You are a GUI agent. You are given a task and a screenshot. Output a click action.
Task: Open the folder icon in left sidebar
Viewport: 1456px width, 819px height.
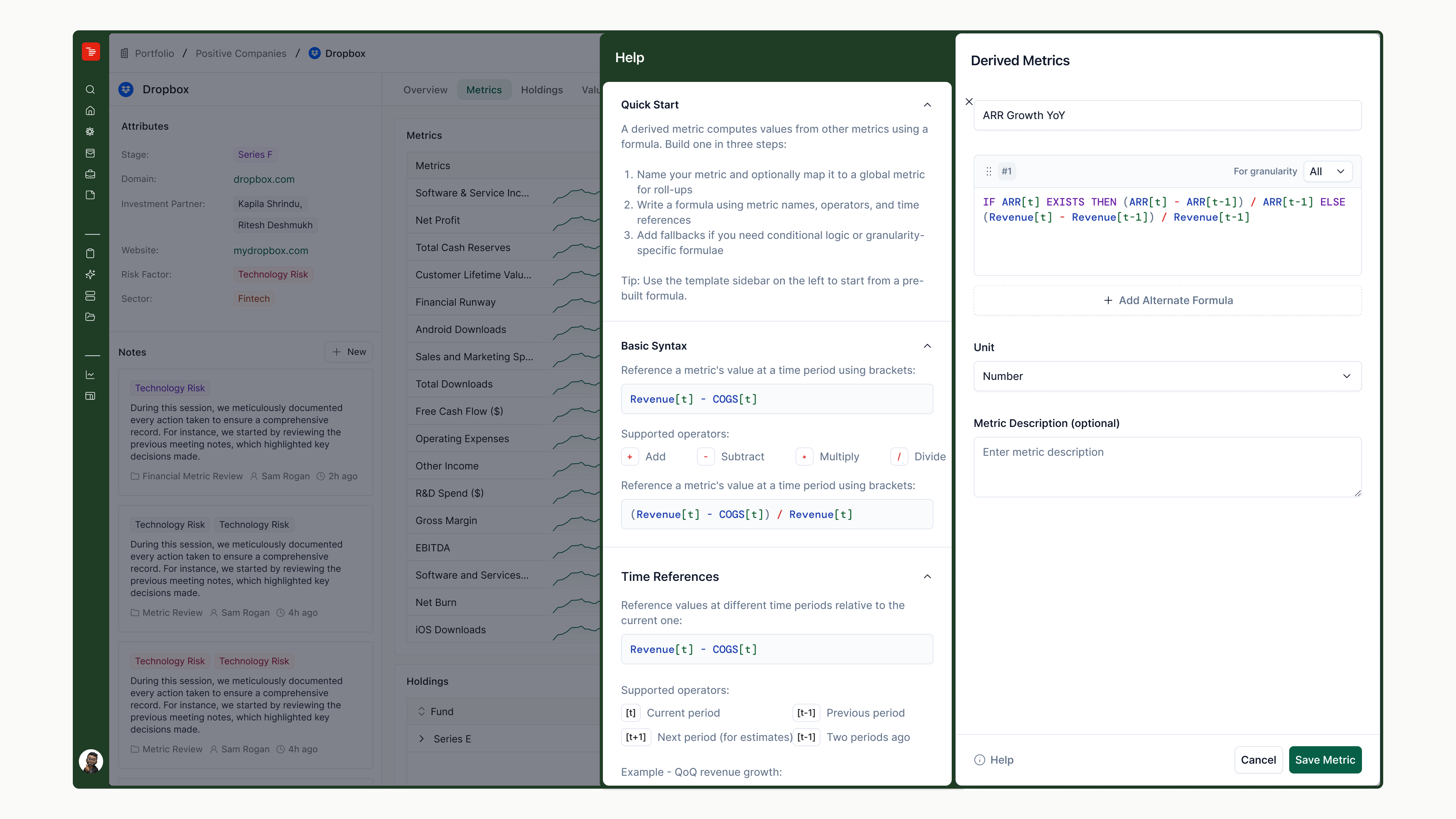(91, 317)
